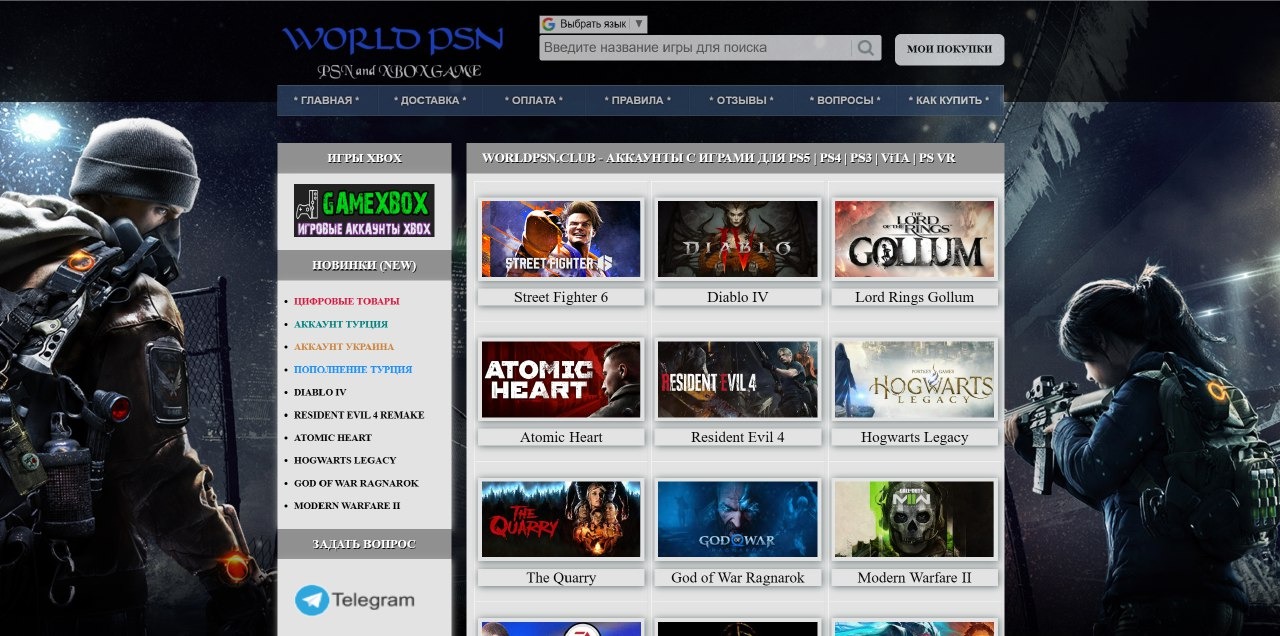Click the ЗАДАТЬ ВОПРОС sidebar header
This screenshot has height=636, width=1280.
pyautogui.click(x=364, y=544)
